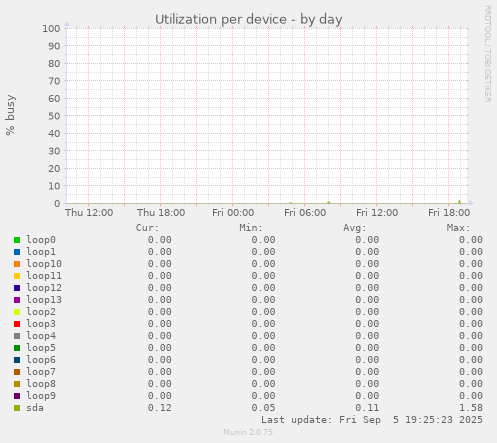Click the sda spike near Fri 18:00
Viewport: 497px width, 443px height.
point(459,202)
